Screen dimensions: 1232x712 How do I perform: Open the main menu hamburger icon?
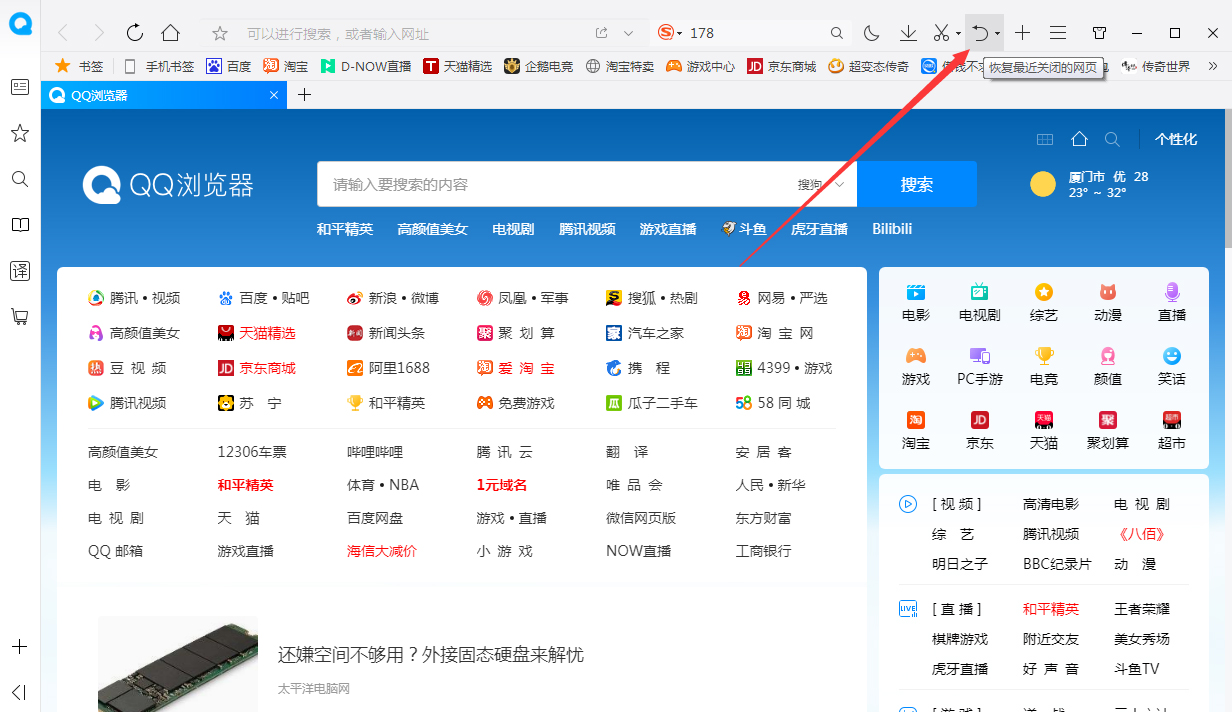pyautogui.click(x=1058, y=32)
